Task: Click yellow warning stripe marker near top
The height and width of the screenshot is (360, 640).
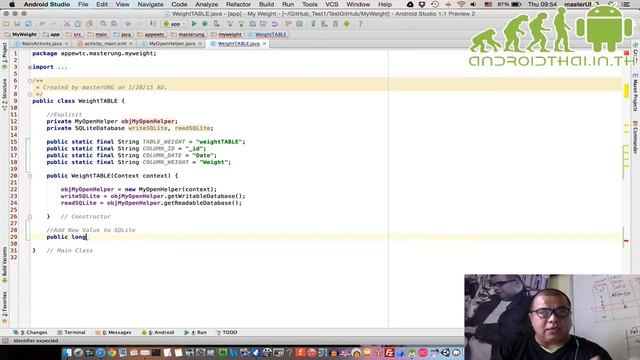Action: (626, 91)
